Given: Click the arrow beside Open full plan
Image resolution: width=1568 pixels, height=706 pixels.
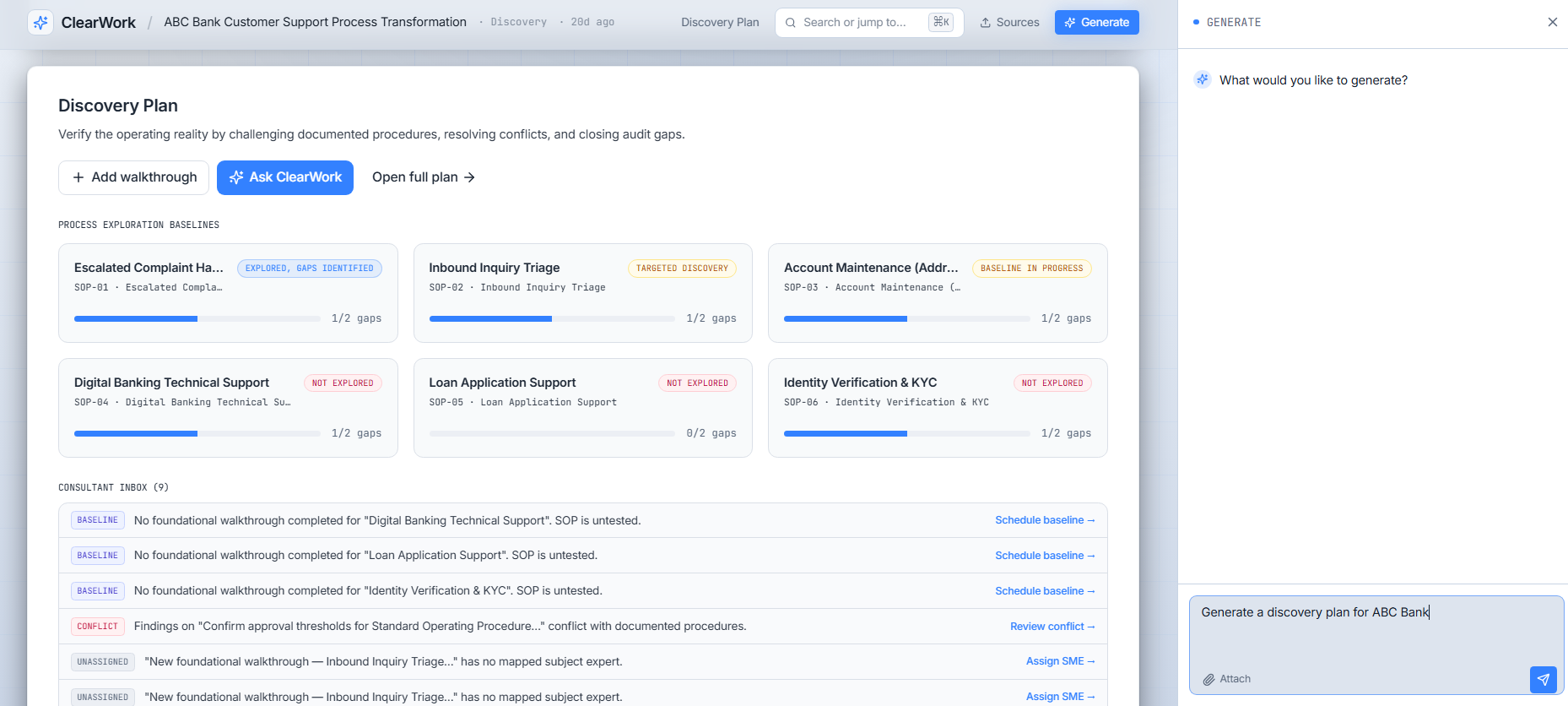Looking at the screenshot, I should 470,177.
